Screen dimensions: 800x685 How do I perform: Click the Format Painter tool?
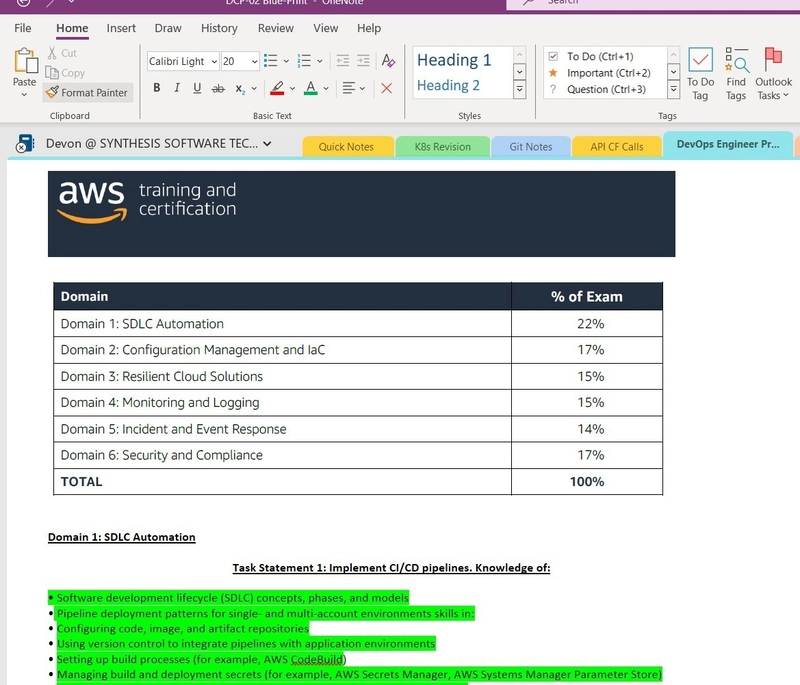[x=87, y=92]
